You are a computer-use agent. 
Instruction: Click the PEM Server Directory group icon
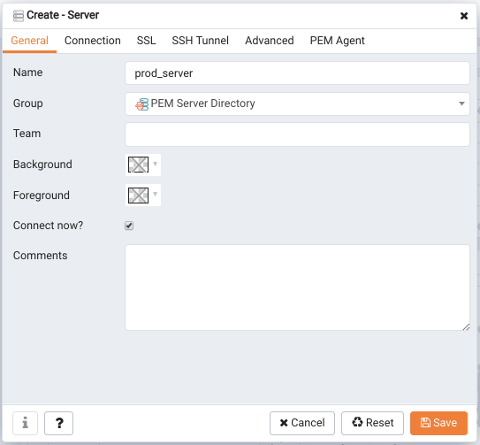pyautogui.click(x=142, y=104)
